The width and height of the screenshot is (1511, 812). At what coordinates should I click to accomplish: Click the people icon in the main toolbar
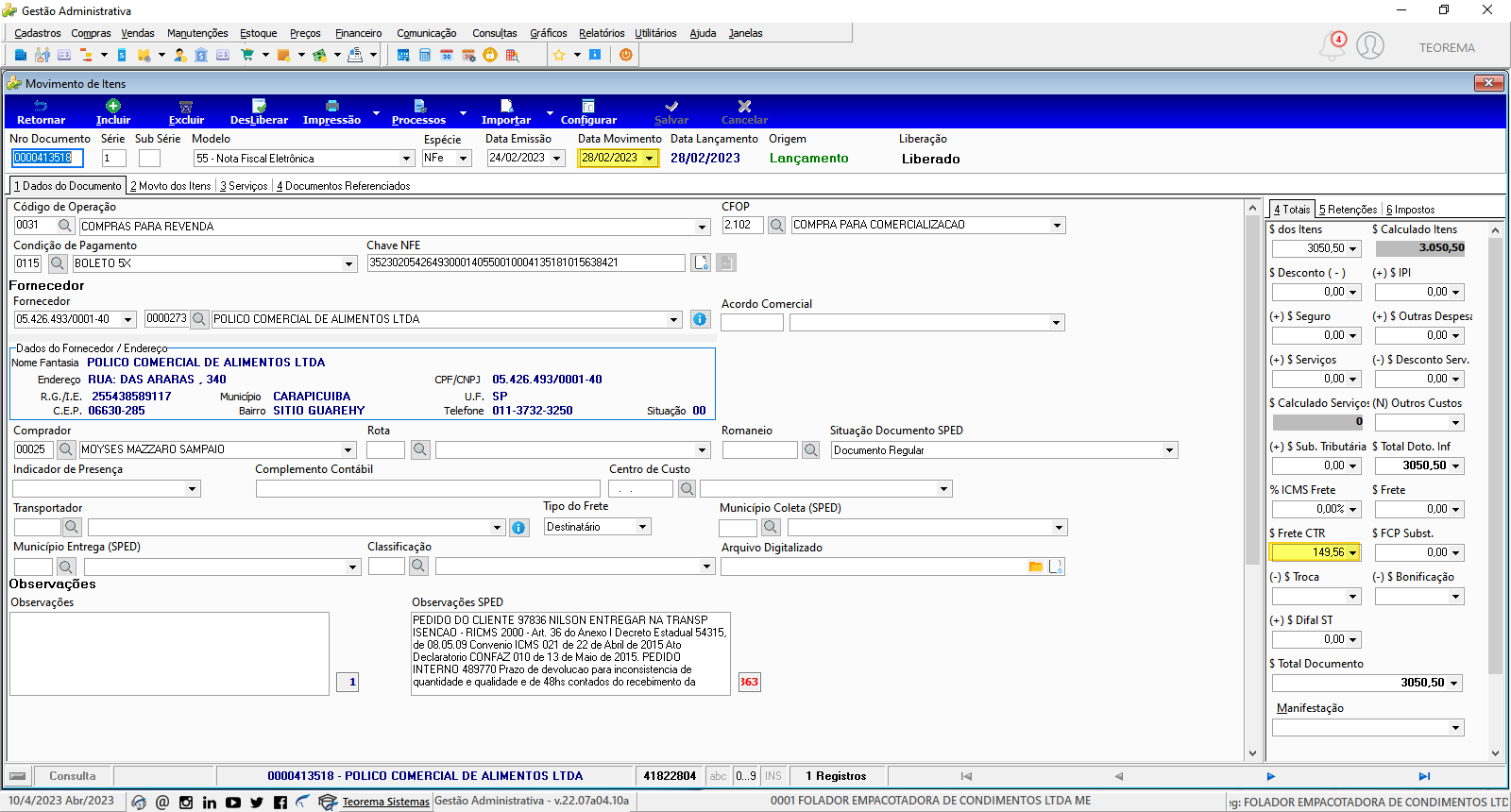(x=42, y=55)
